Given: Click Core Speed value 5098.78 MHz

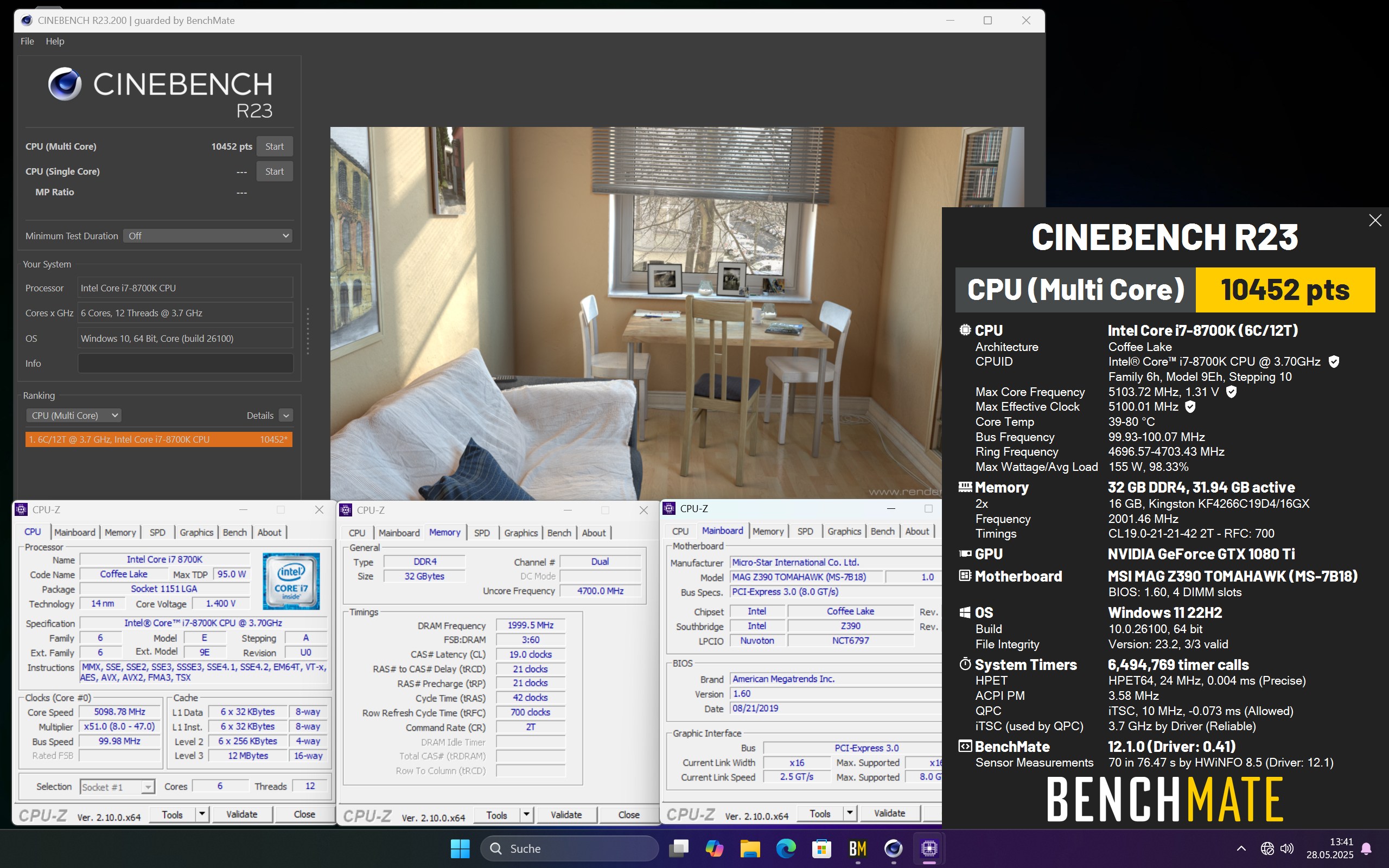Looking at the screenshot, I should click(119, 711).
